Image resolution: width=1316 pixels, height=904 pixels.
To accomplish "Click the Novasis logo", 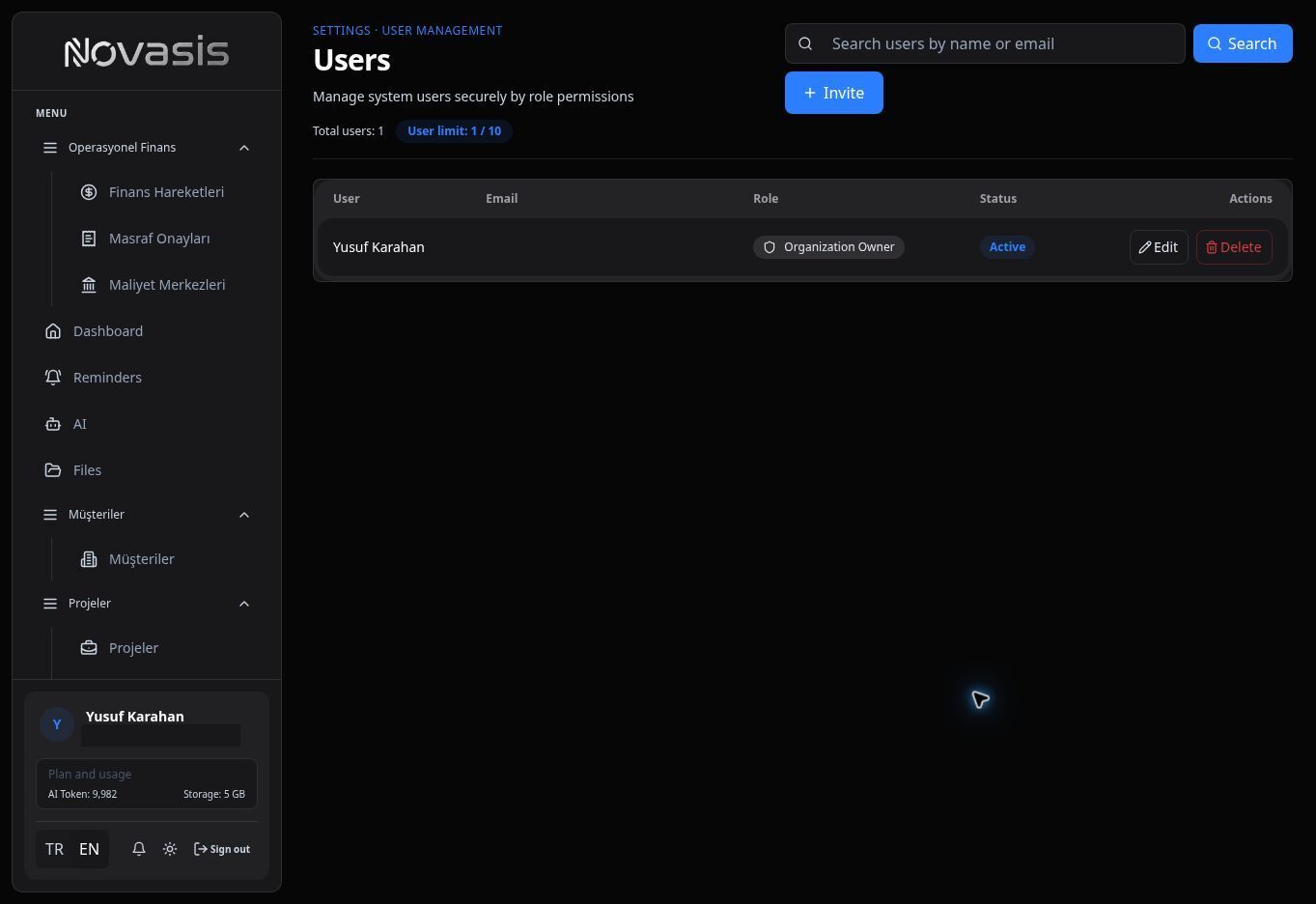I will coord(147,52).
